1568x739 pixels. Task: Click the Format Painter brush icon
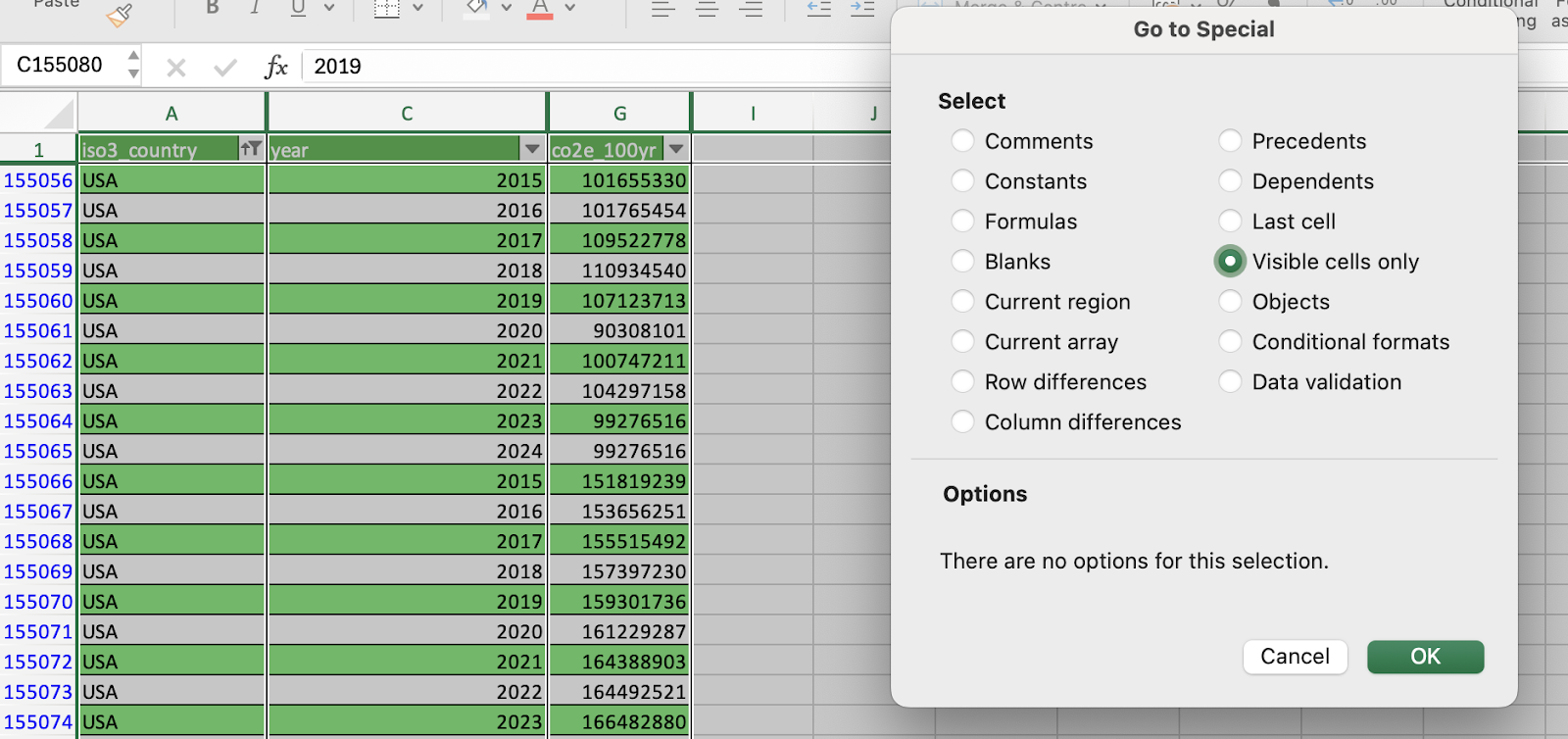click(x=120, y=14)
